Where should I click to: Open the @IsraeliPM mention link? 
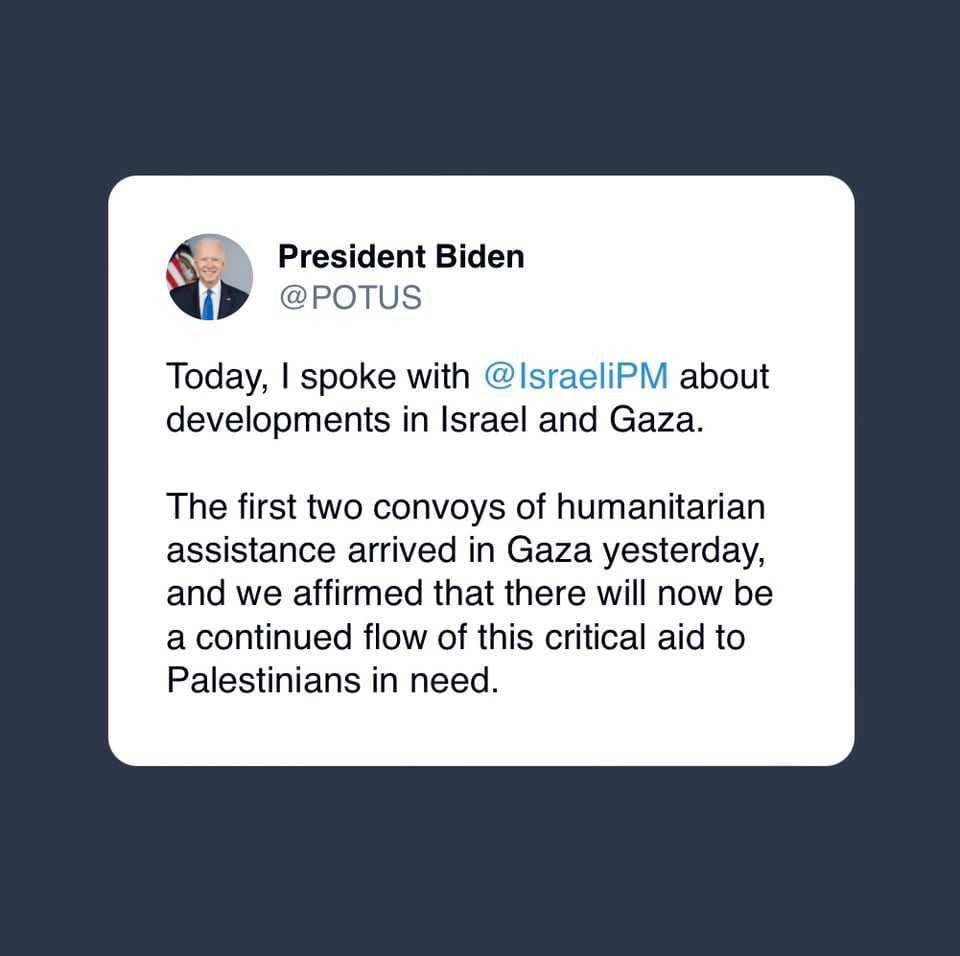click(576, 377)
